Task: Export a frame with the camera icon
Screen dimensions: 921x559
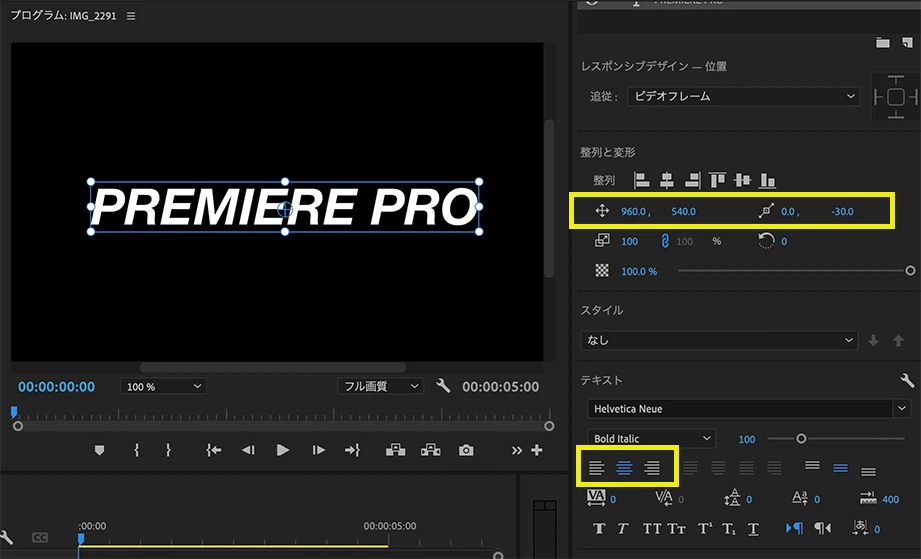Action: point(466,450)
